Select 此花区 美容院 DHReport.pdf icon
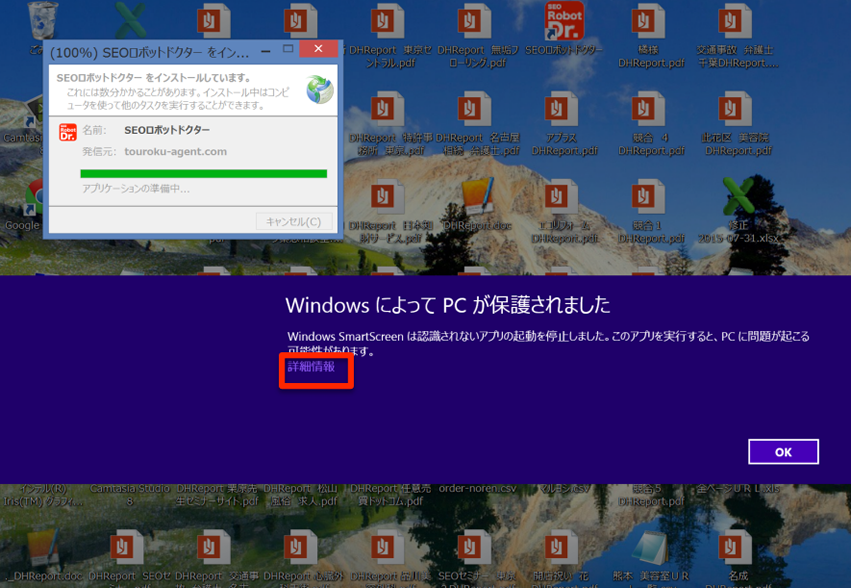 (734, 110)
